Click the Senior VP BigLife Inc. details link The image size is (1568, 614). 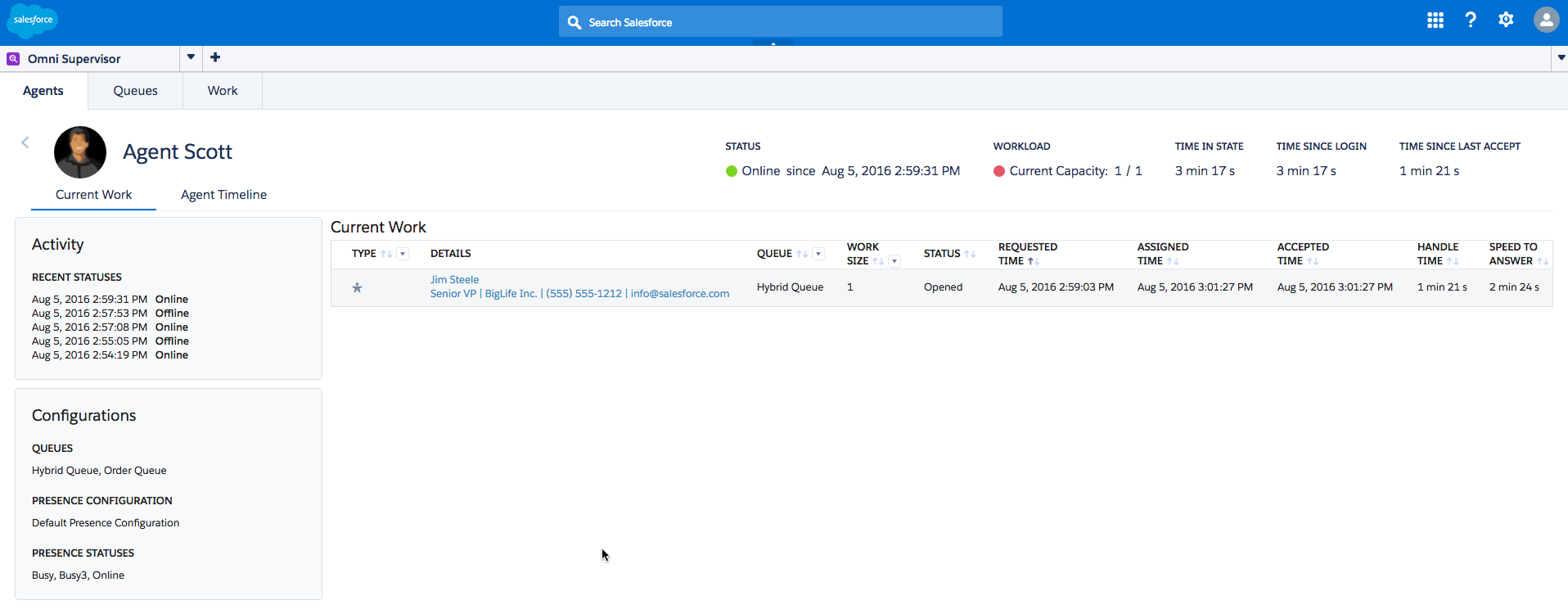pos(579,294)
